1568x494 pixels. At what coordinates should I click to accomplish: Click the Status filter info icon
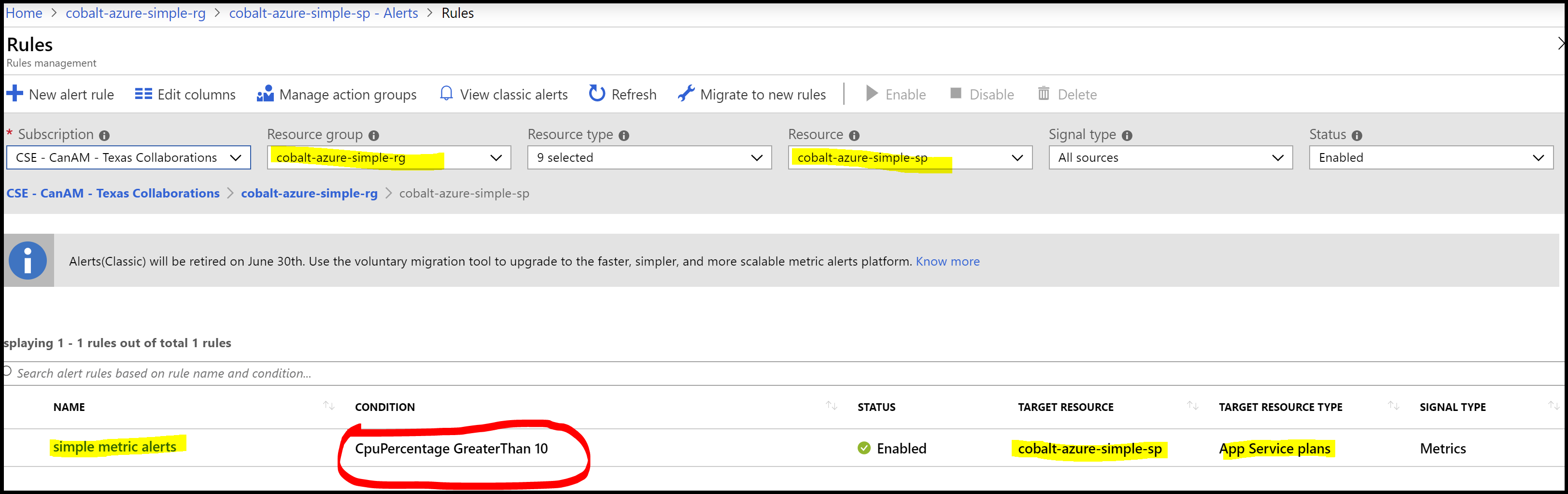1357,136
